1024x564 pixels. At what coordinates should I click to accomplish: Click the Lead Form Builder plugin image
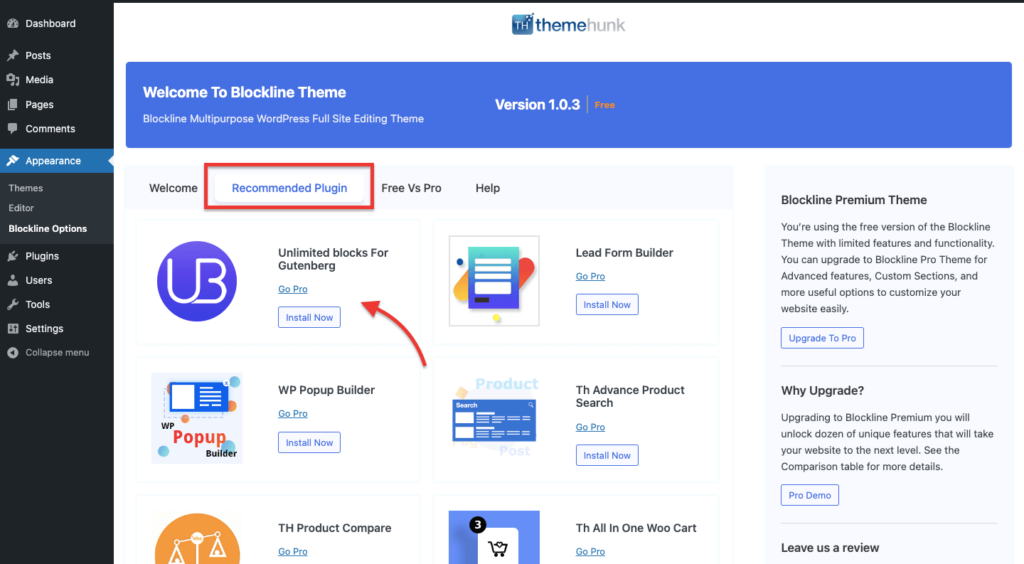494,281
